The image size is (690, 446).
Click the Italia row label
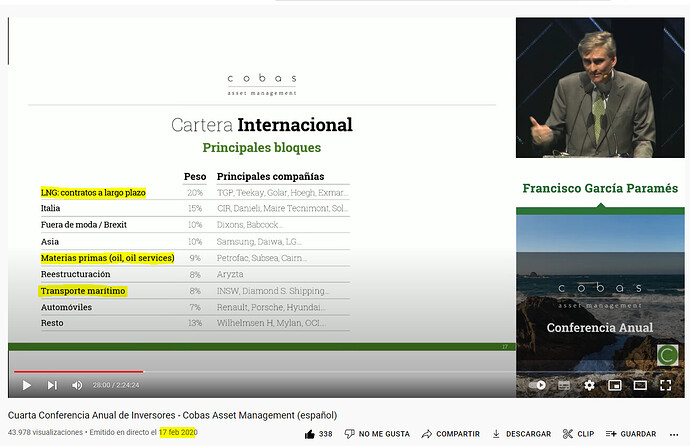pos(51,208)
